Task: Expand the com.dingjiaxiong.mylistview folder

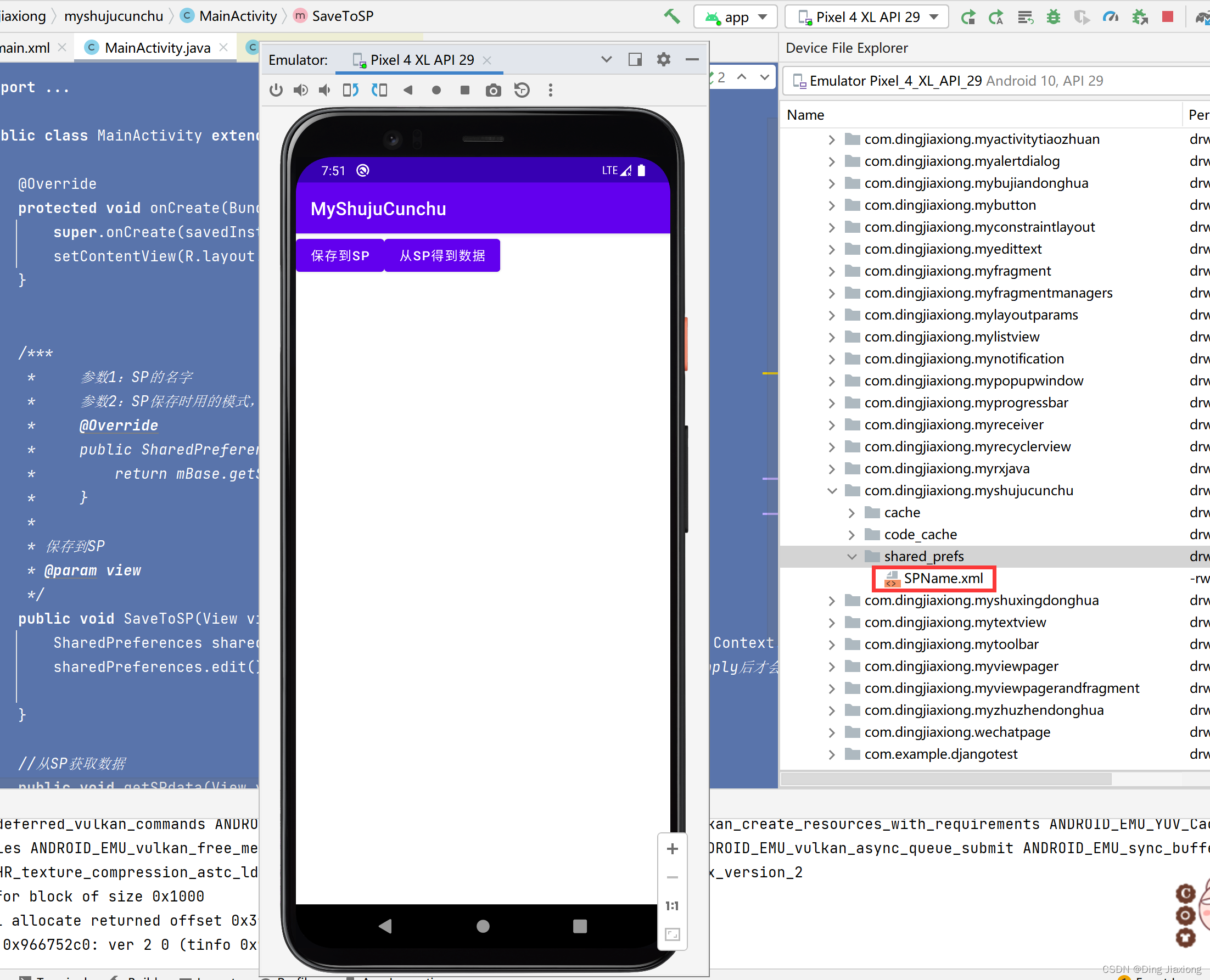Action: coord(832,337)
